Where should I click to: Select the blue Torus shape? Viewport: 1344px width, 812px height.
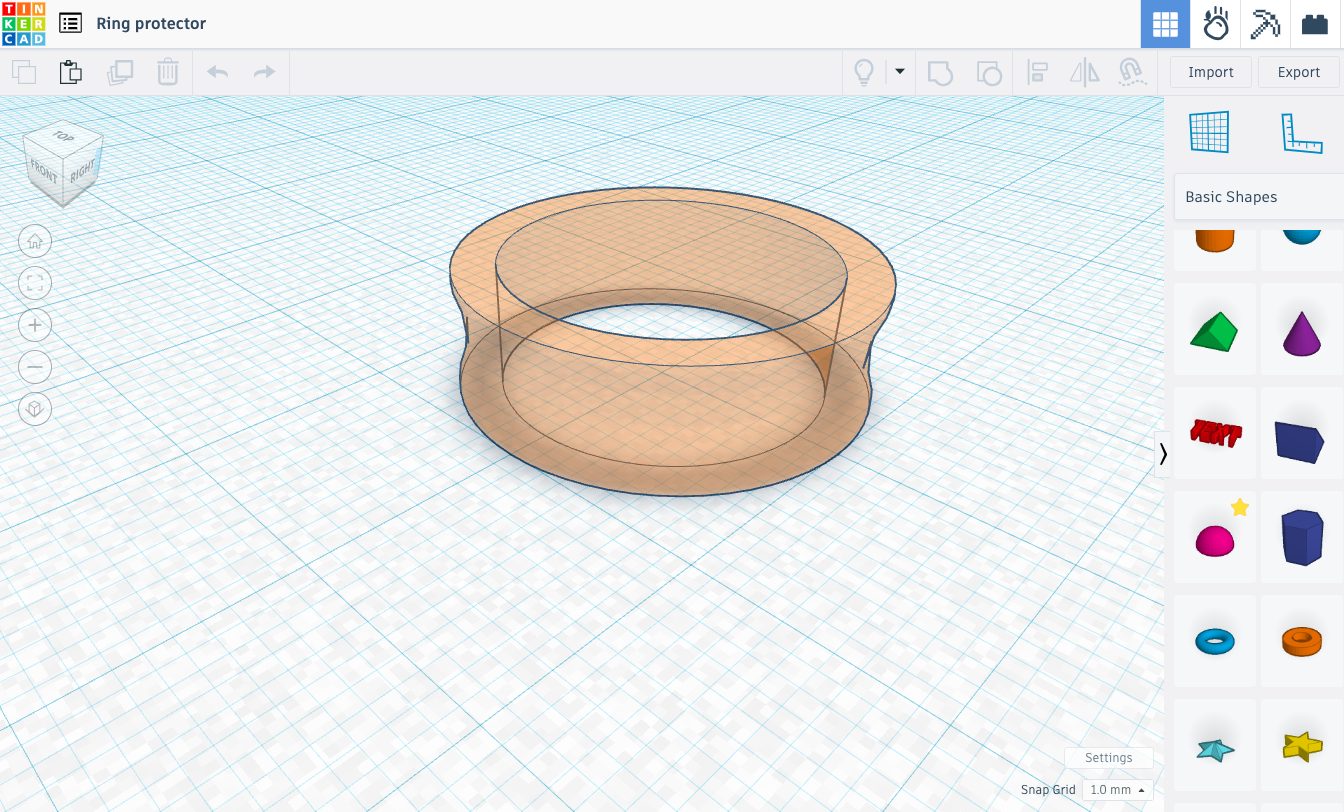tap(1214, 641)
